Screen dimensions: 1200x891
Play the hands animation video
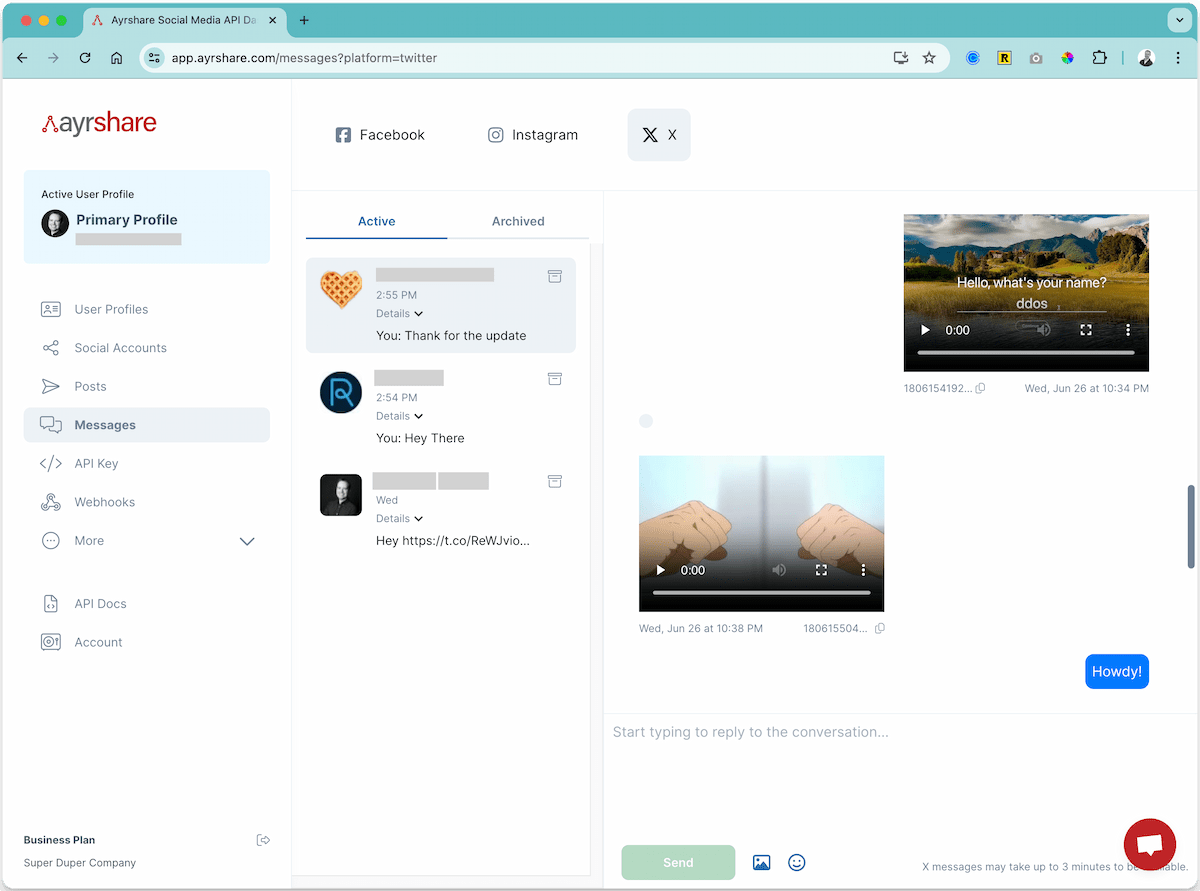point(660,570)
